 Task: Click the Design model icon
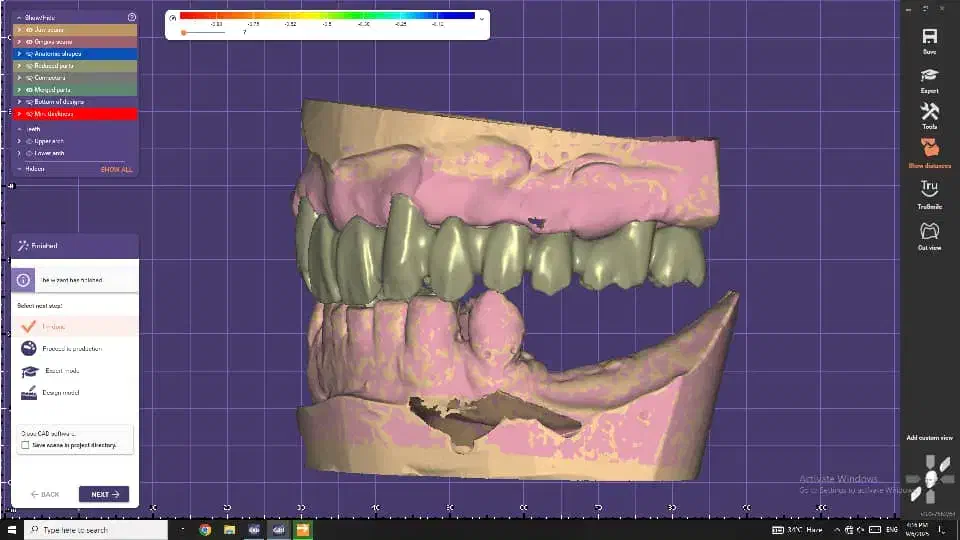tap(29, 392)
